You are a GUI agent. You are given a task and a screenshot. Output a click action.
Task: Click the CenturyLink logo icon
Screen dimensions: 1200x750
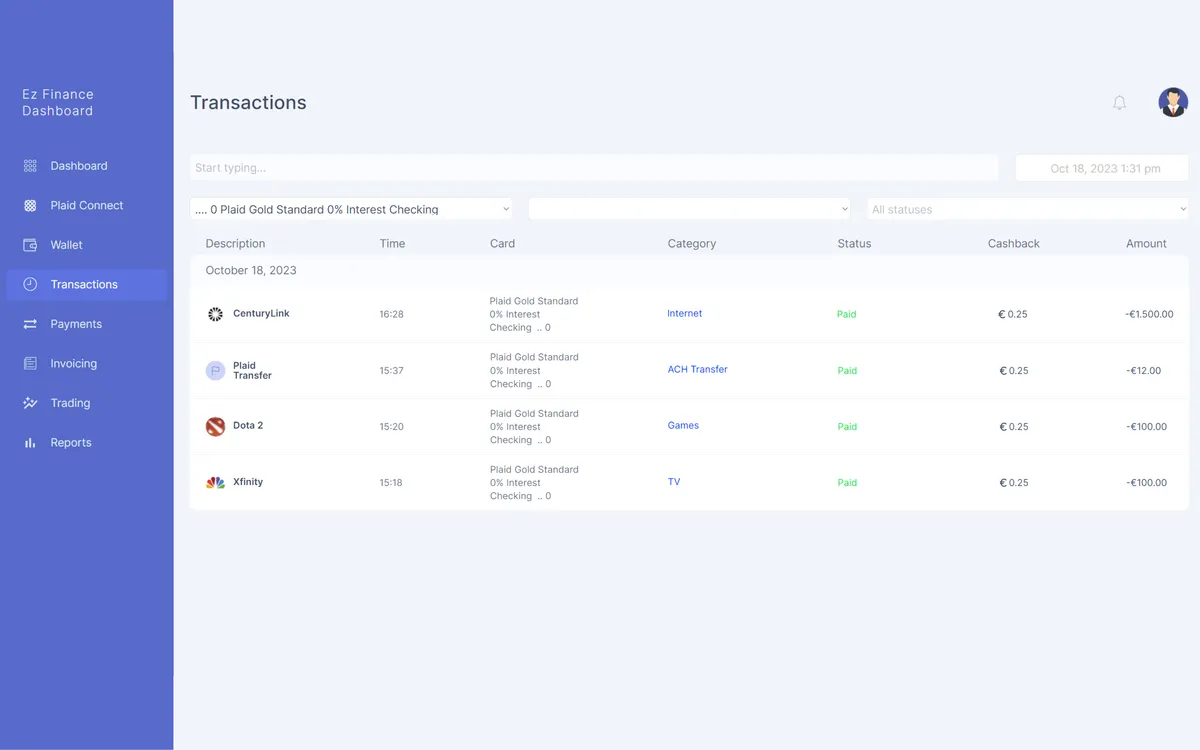[215, 314]
